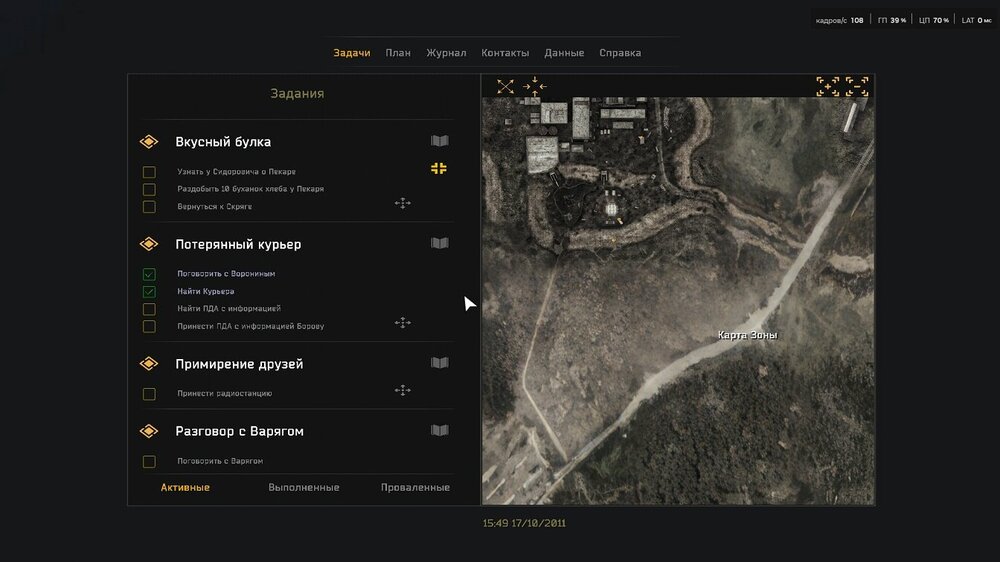Click LAT 0 мс latency indicator
Image resolution: width=1000 pixels, height=562 pixels.
point(976,20)
